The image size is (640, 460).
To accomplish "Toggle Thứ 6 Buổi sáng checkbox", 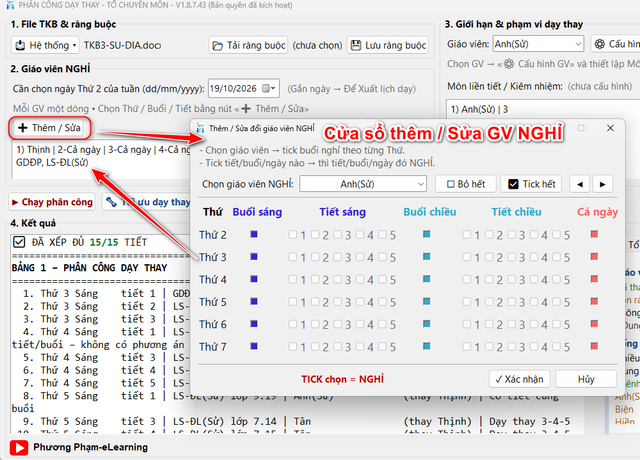I will tap(254, 324).
